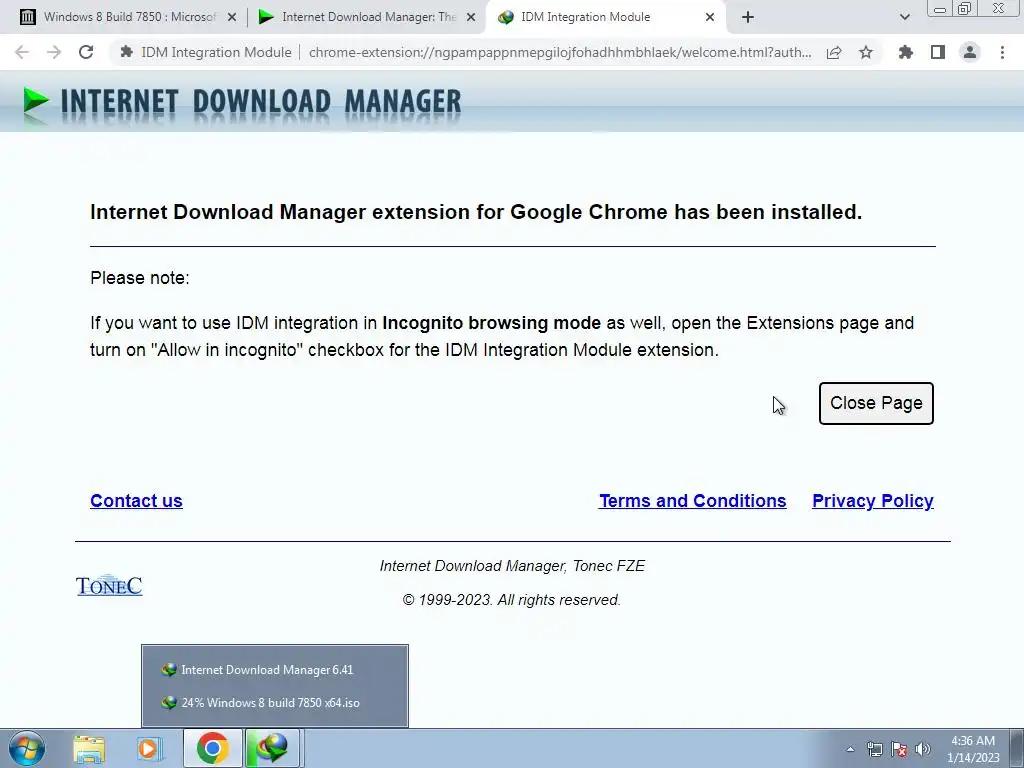Click Chrome taskbar icon
Screen dimensions: 1024x768
[x=212, y=748]
